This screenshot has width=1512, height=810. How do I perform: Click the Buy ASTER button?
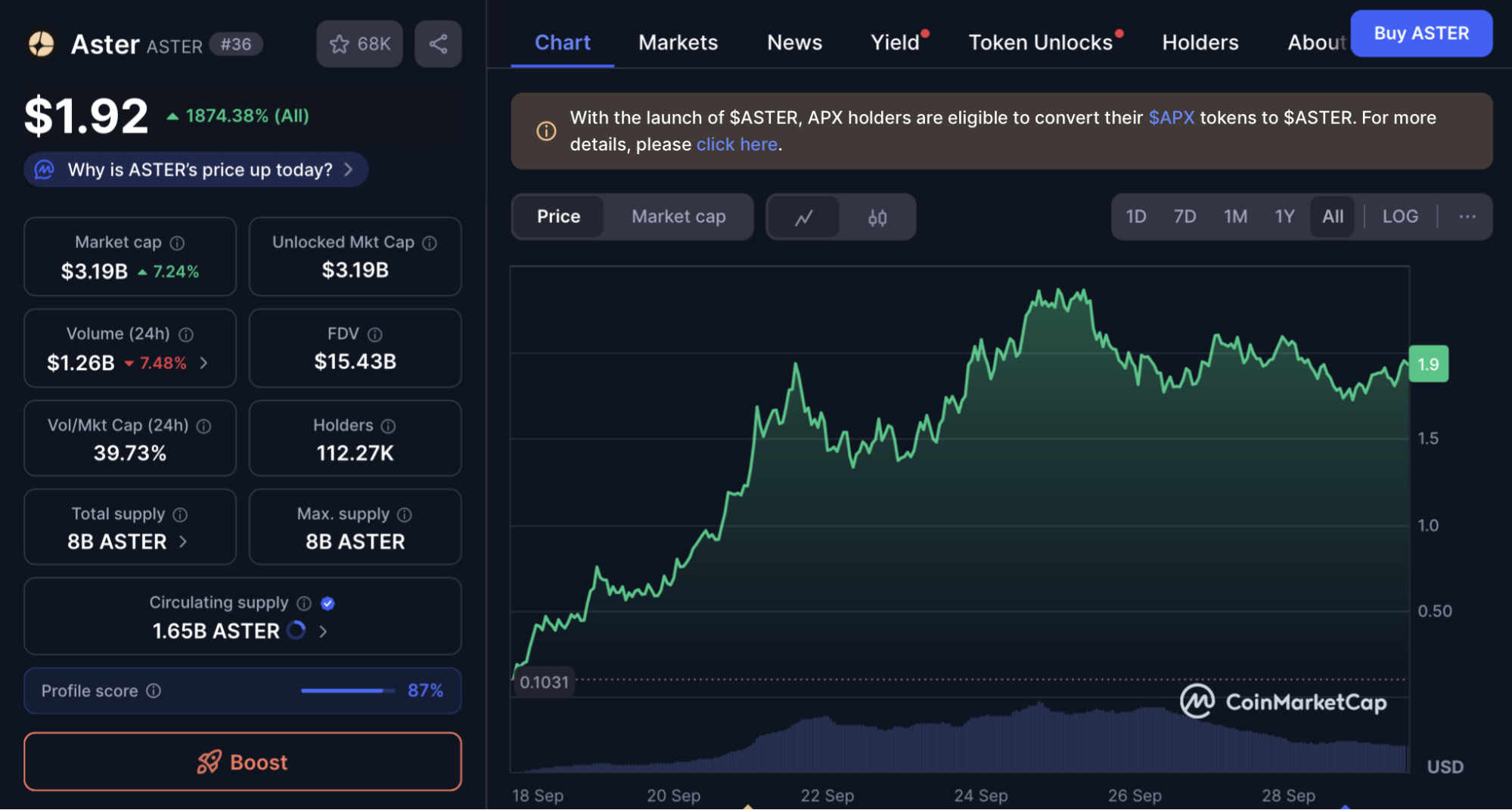pos(1421,33)
